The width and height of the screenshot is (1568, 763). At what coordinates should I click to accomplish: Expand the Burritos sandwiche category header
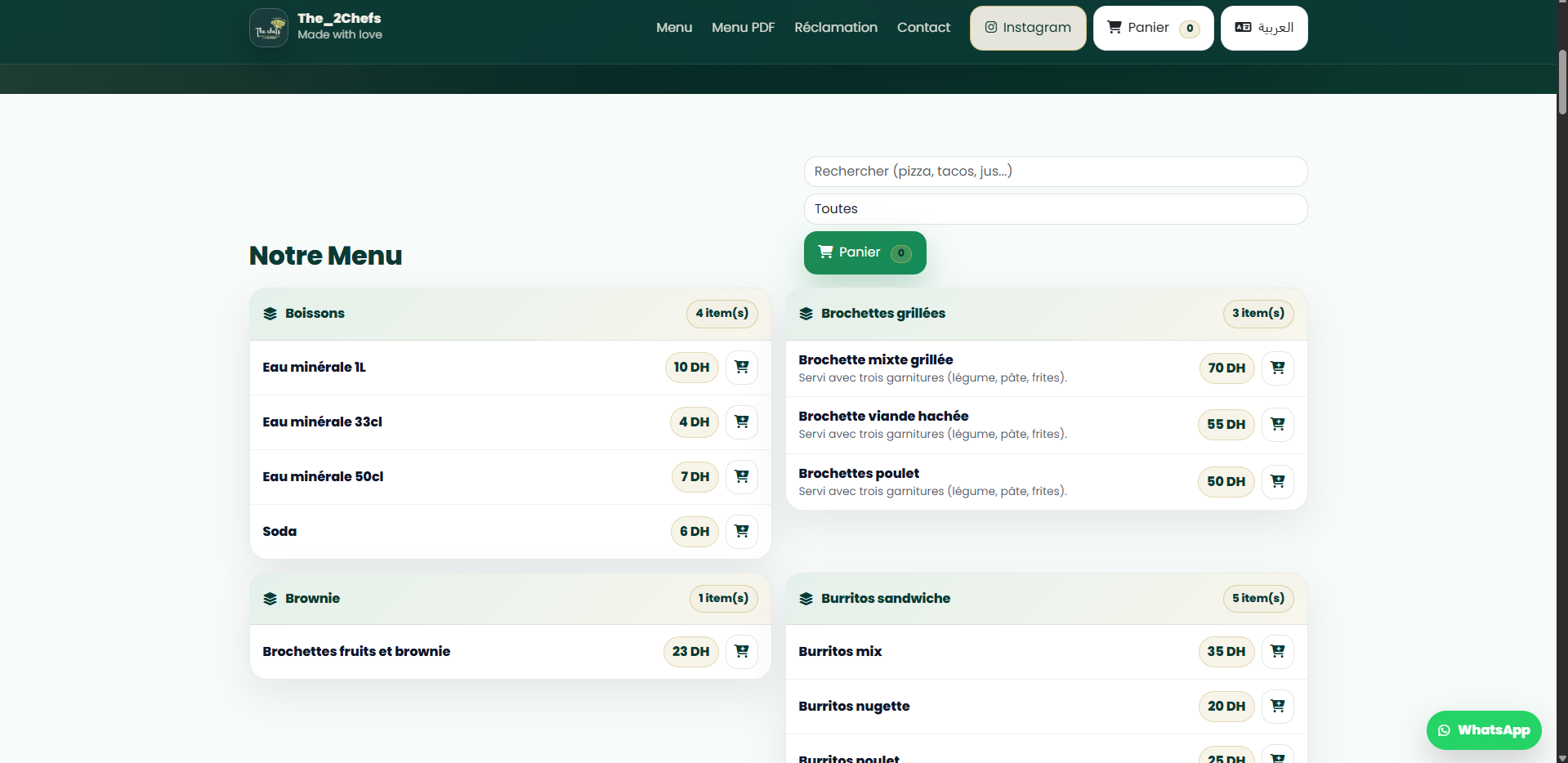point(1046,599)
